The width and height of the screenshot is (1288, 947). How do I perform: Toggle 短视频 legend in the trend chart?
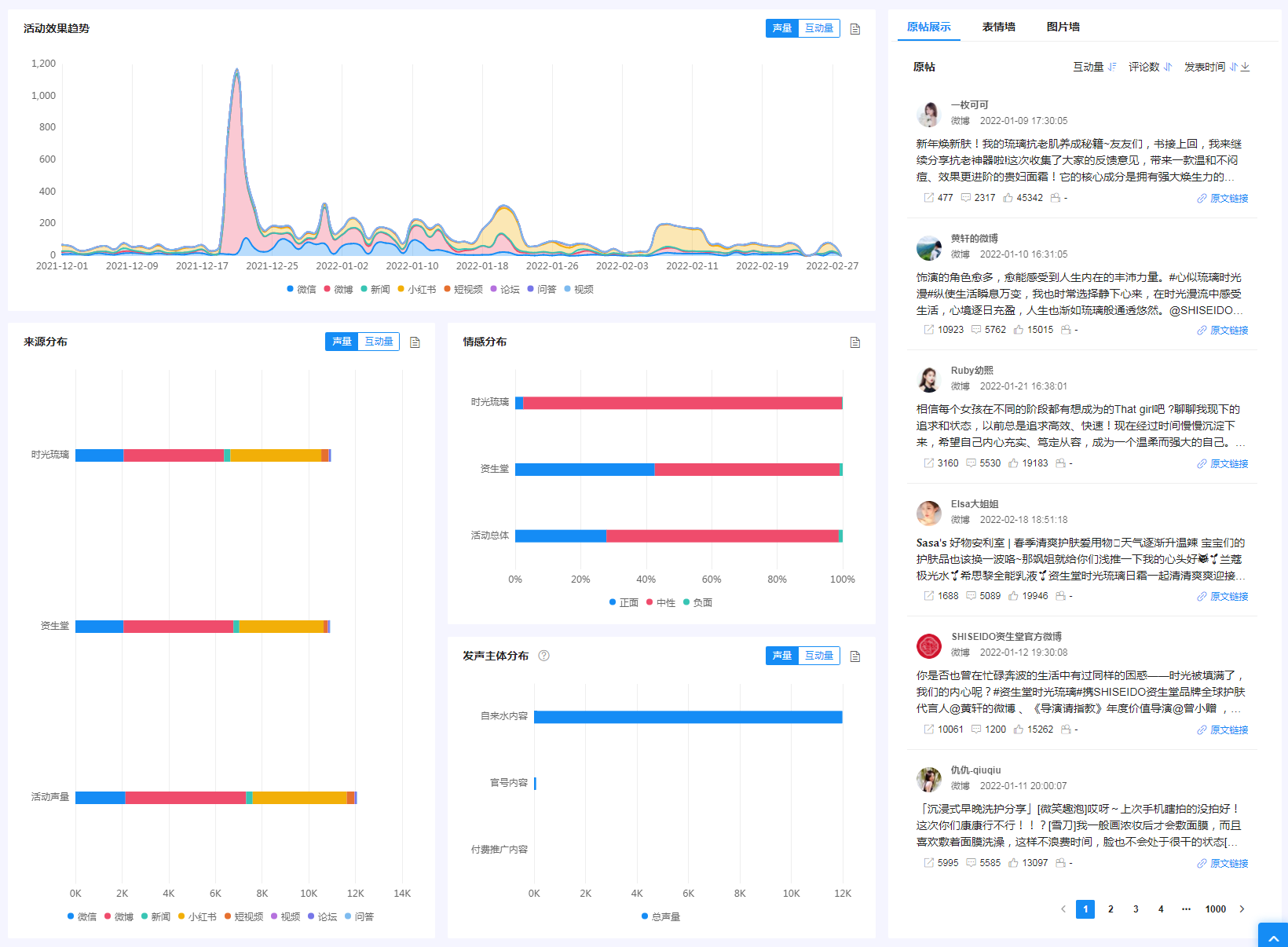tap(463, 290)
